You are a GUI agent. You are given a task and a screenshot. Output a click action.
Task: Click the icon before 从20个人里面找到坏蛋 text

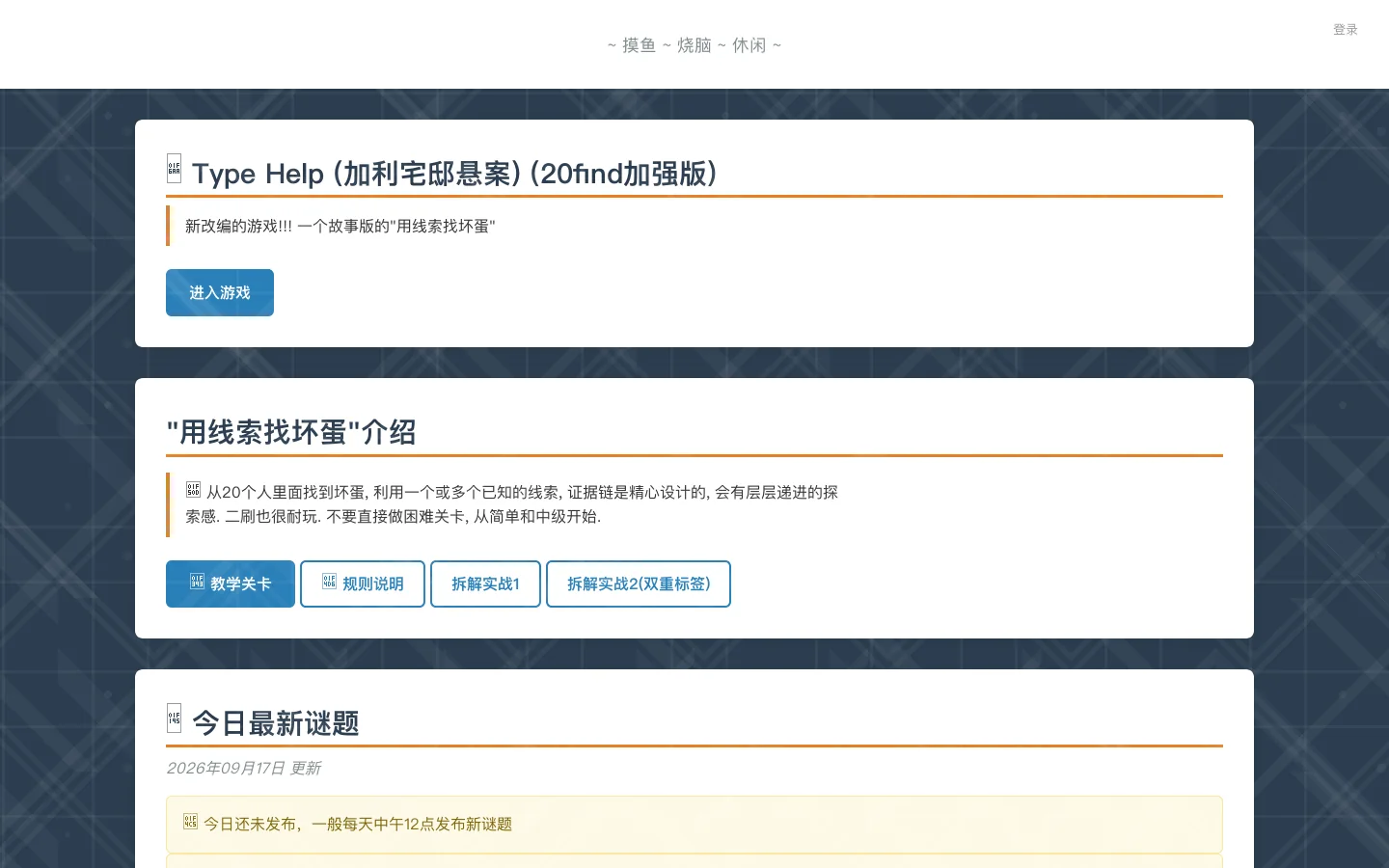[x=193, y=490]
